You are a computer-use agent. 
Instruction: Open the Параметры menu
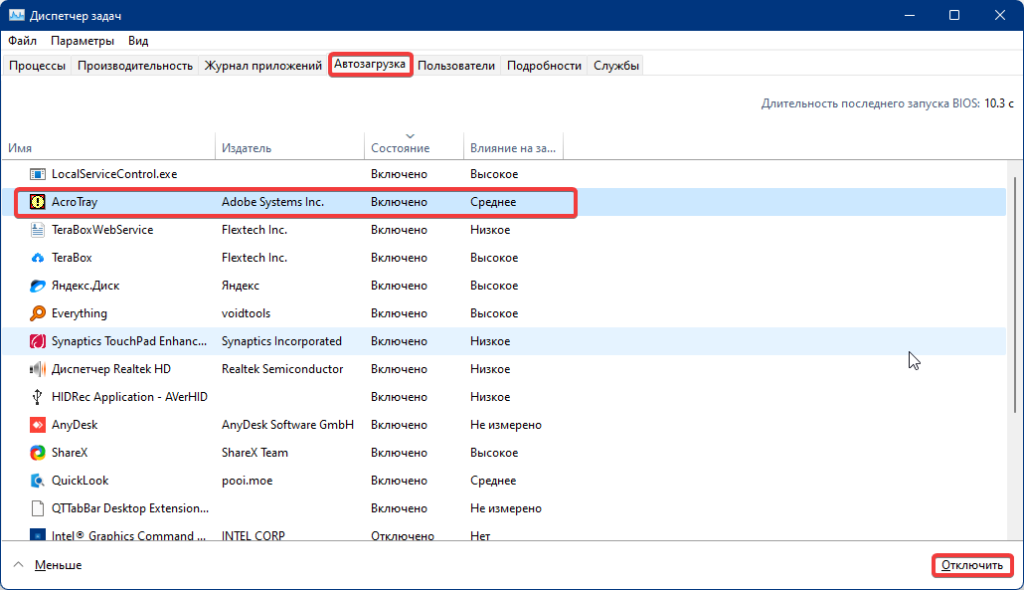tap(82, 41)
